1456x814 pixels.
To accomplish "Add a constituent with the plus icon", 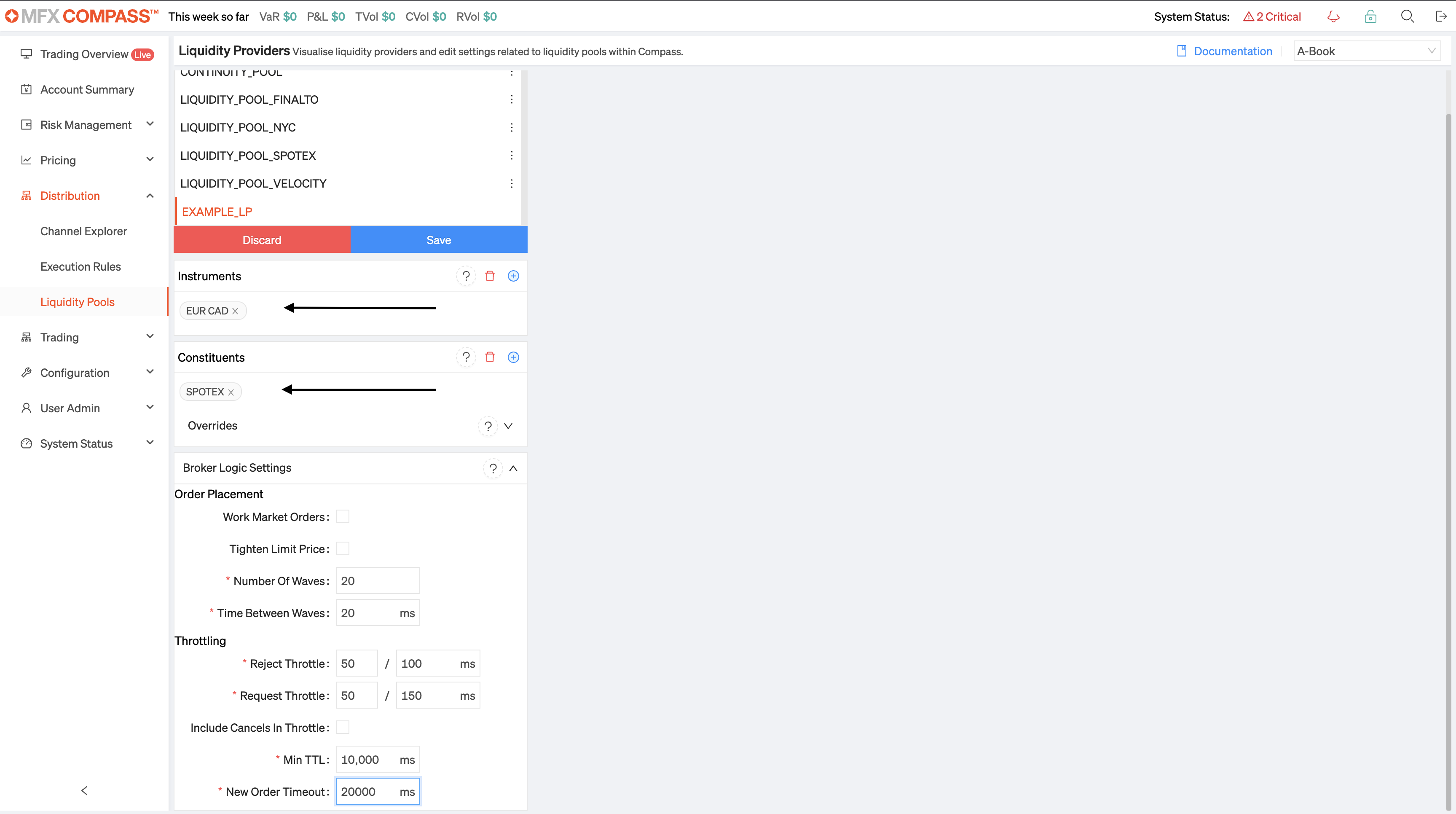I will coord(513,357).
